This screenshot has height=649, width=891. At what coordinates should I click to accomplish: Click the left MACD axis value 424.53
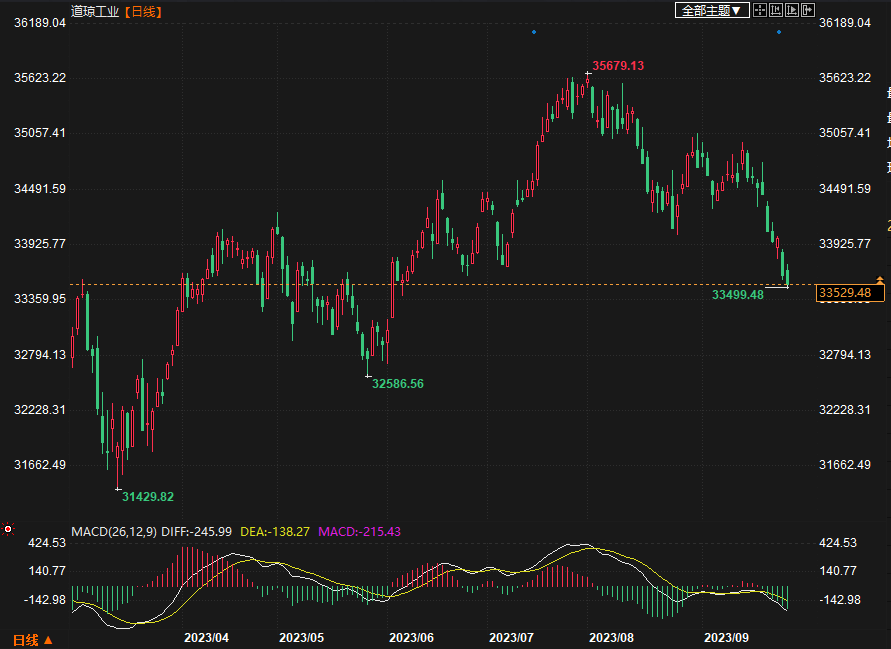point(47,543)
